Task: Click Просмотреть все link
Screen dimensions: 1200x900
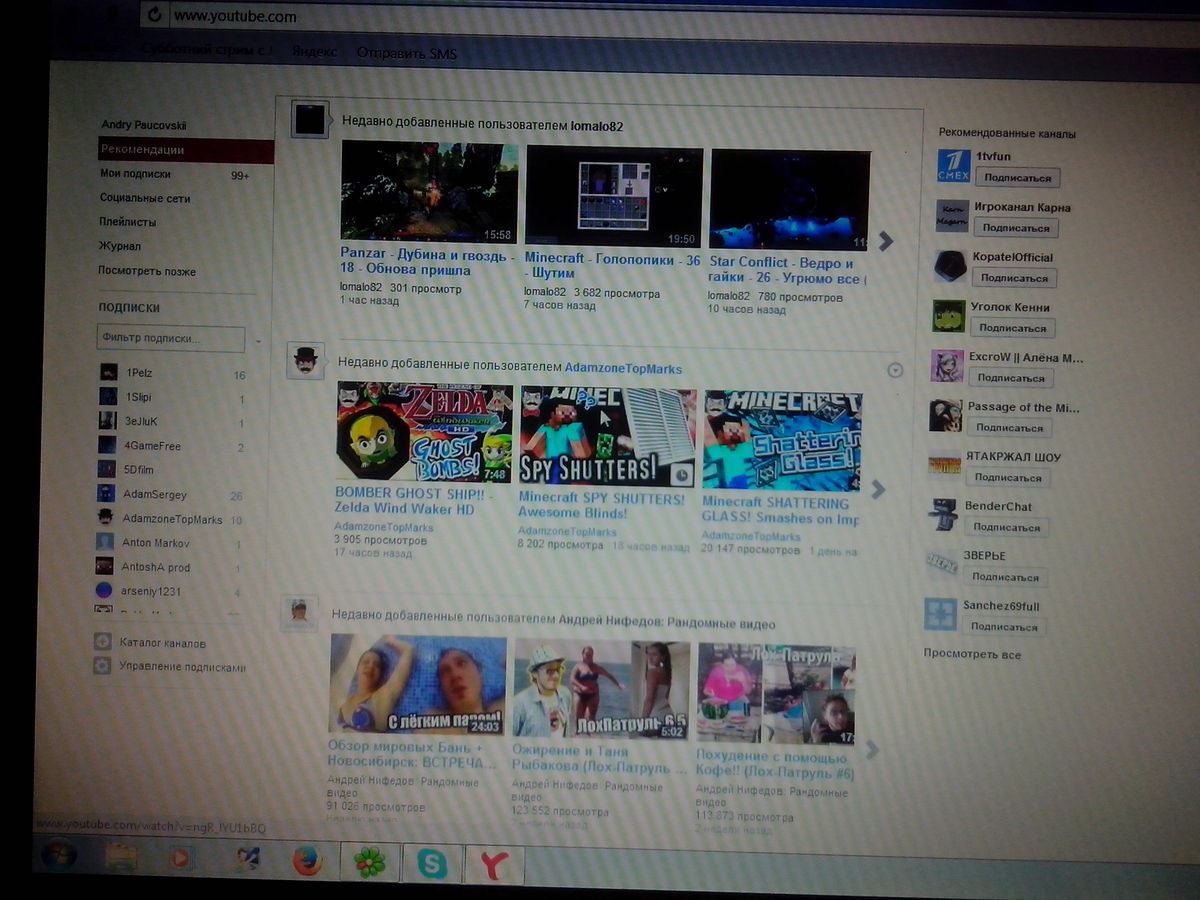Action: coord(972,655)
